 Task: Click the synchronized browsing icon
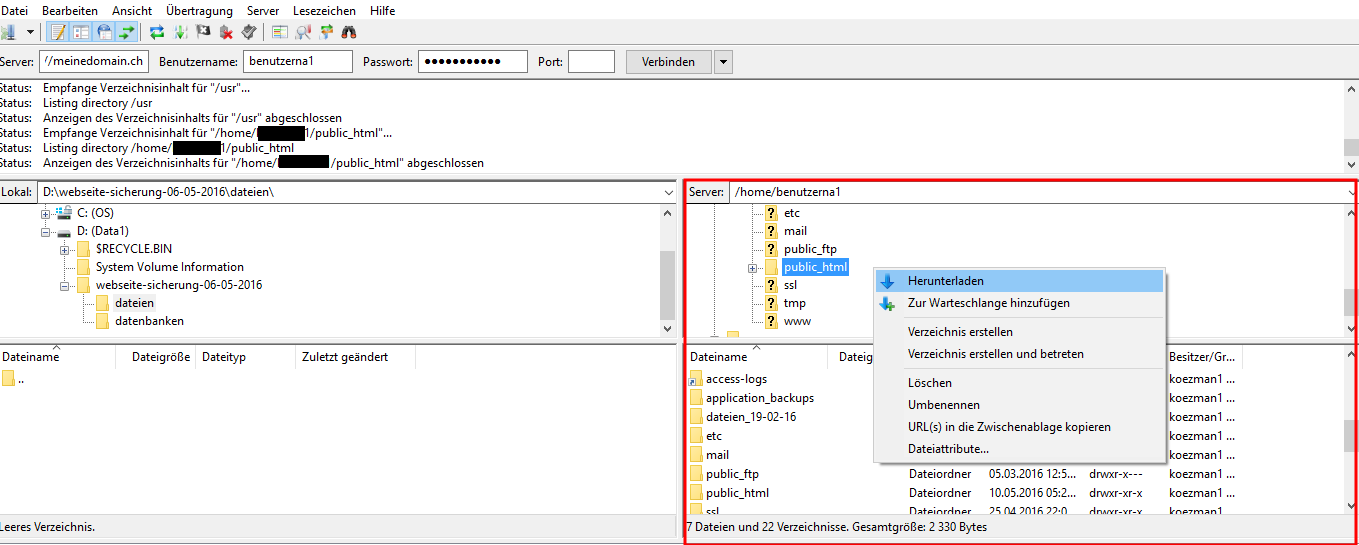(x=326, y=32)
